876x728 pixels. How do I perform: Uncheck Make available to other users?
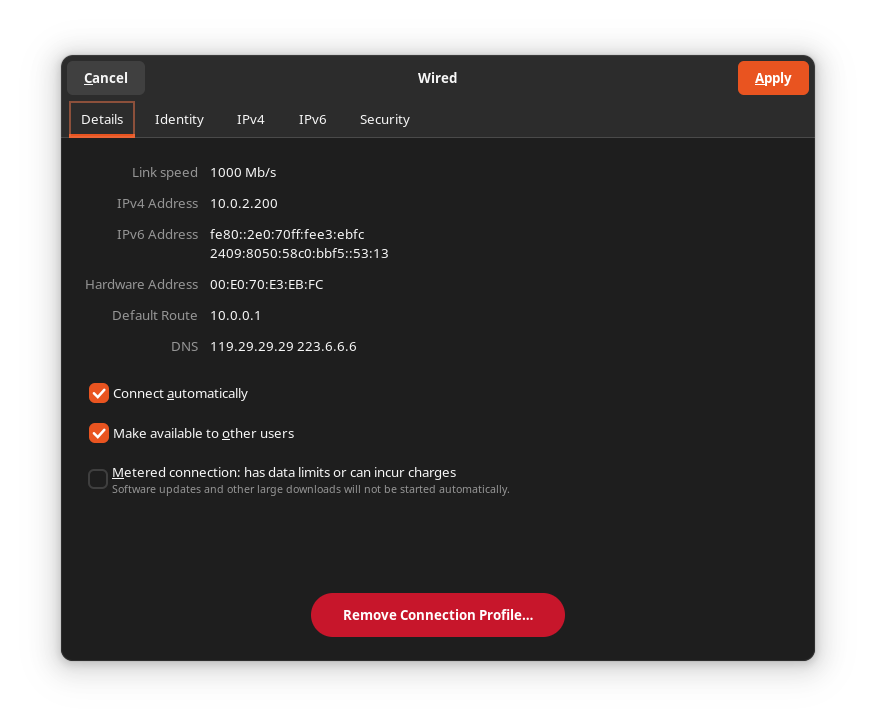point(99,433)
